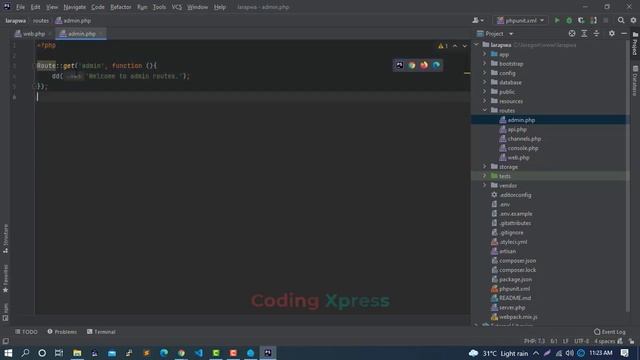Go to previous highlighted error arrow

pyautogui.click(x=455, y=46)
